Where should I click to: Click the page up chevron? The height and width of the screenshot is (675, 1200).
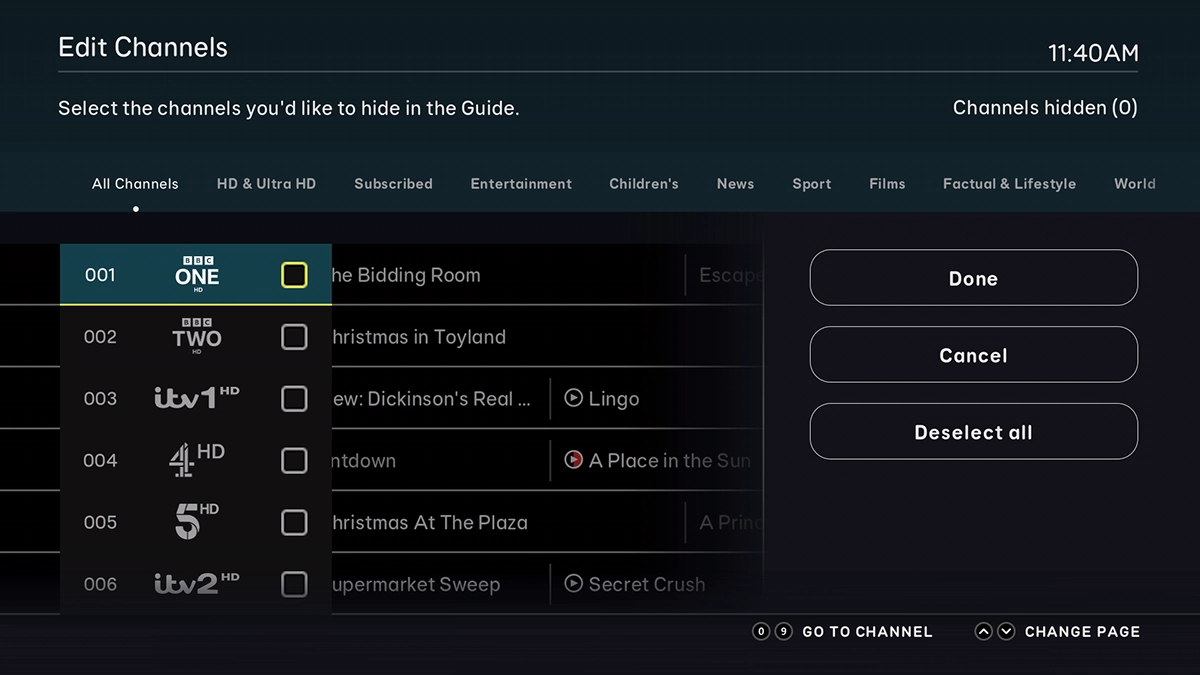click(x=983, y=631)
